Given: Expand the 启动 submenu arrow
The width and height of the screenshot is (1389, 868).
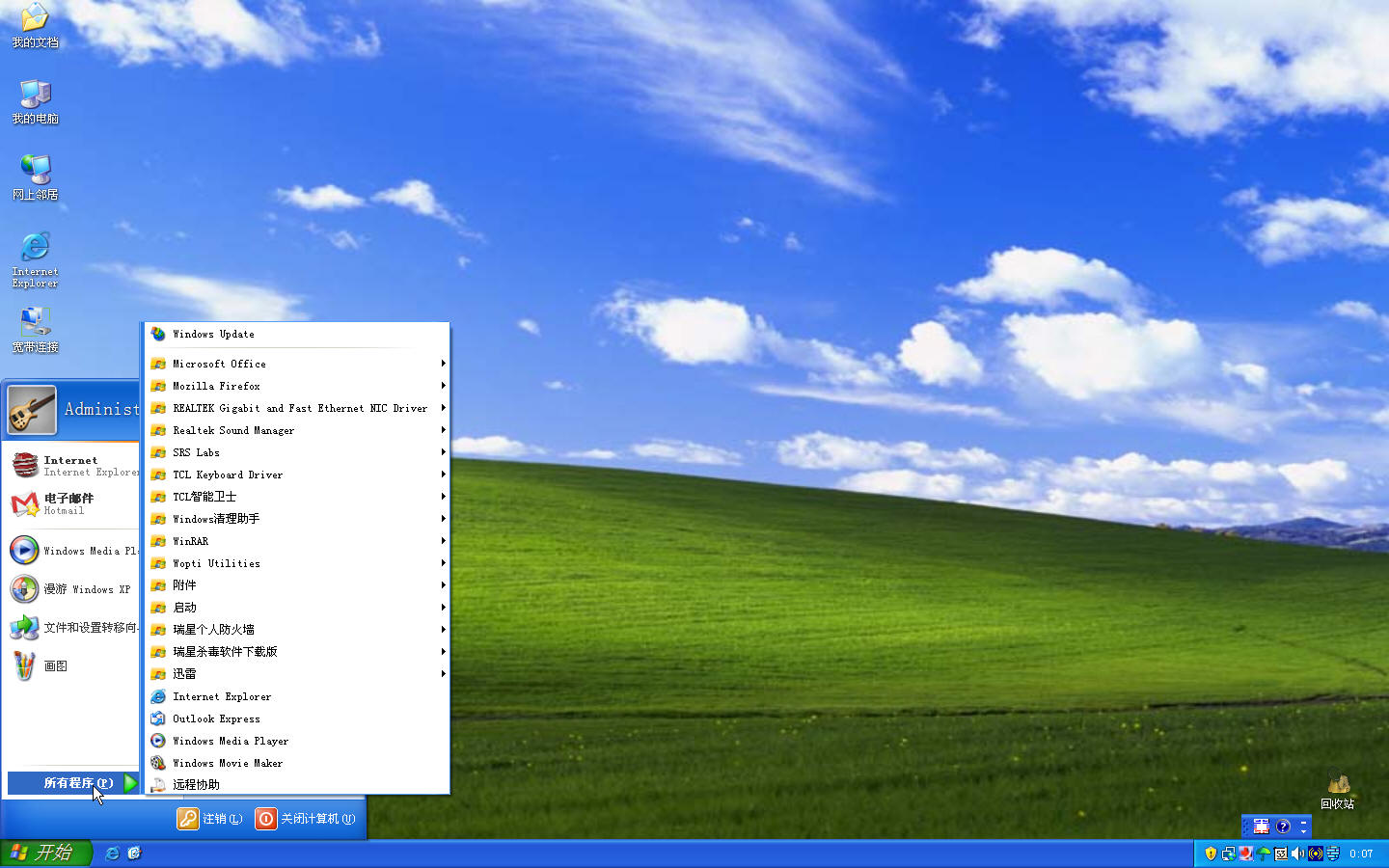Looking at the screenshot, I should pos(443,608).
